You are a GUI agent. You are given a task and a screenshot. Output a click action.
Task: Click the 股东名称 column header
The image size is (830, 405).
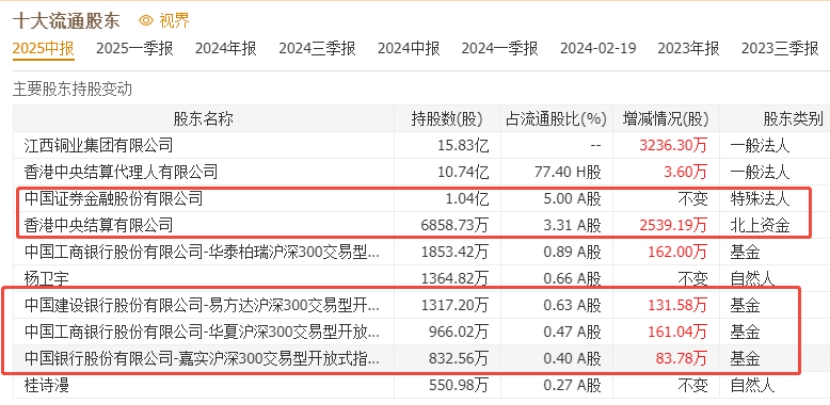click(203, 119)
